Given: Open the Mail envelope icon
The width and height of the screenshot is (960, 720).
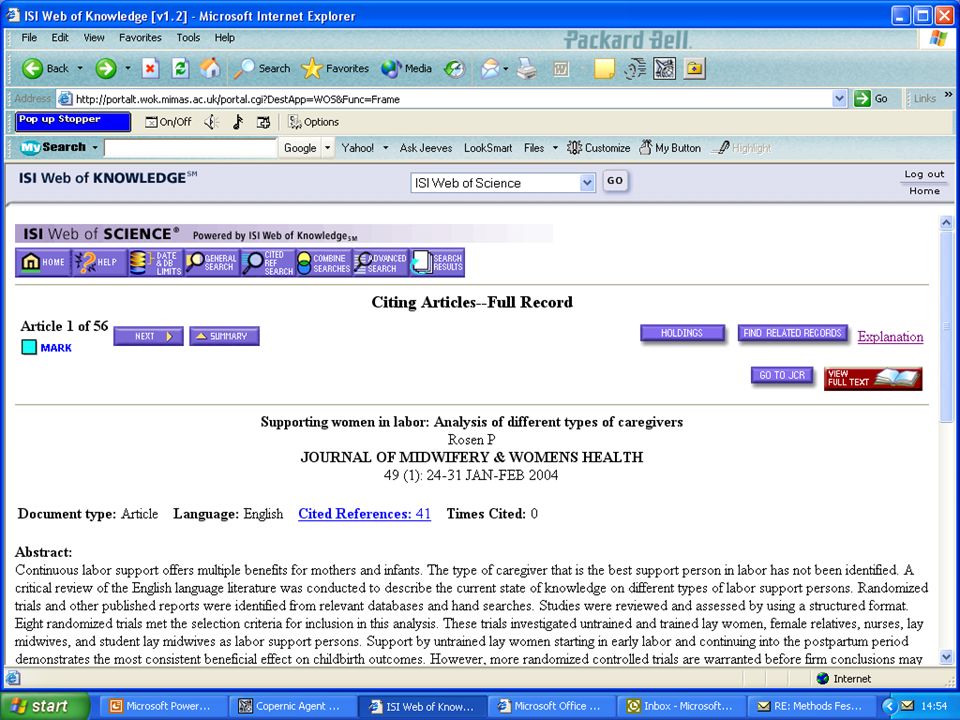Looking at the screenshot, I should [490, 69].
